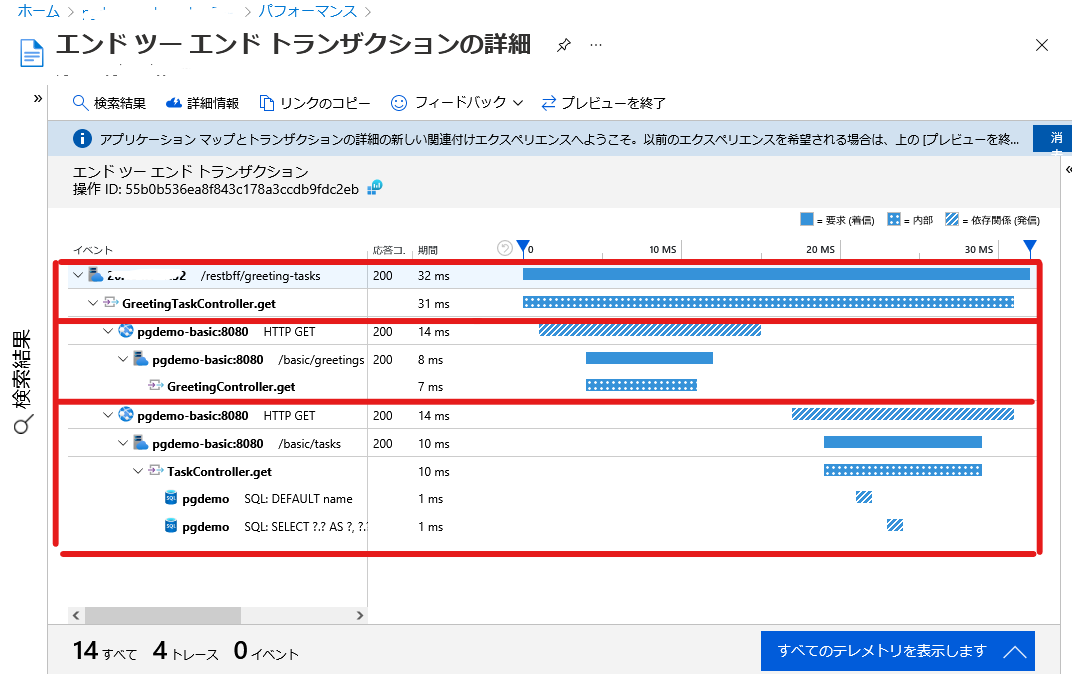Screen dimensions: 1072x674
Task: Click the globe icon of first HTTP GET dependency
Action: [x=126, y=331]
